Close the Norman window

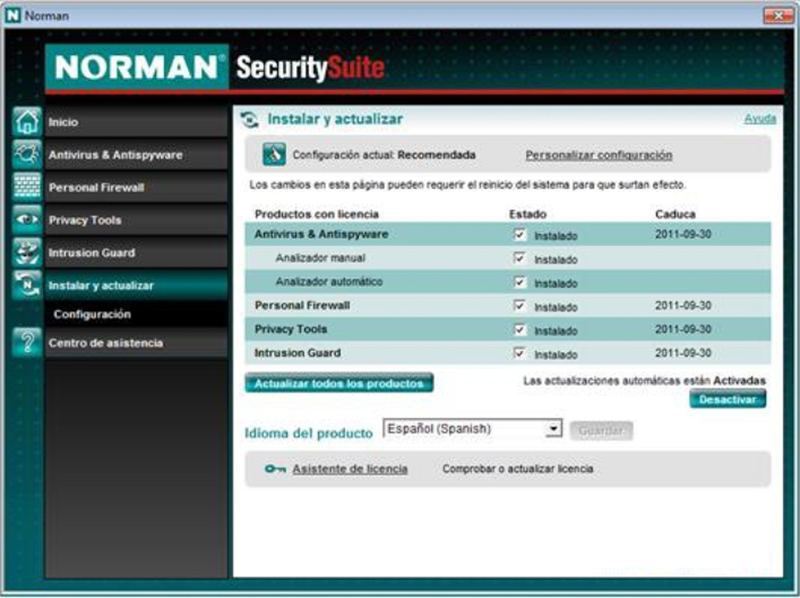click(x=779, y=16)
